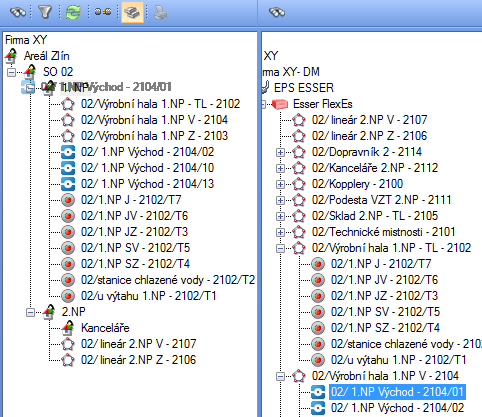
Task: Click detector icon of 02/ 1.NP Východ - 2104/02 in left tree
Action: click(68, 152)
